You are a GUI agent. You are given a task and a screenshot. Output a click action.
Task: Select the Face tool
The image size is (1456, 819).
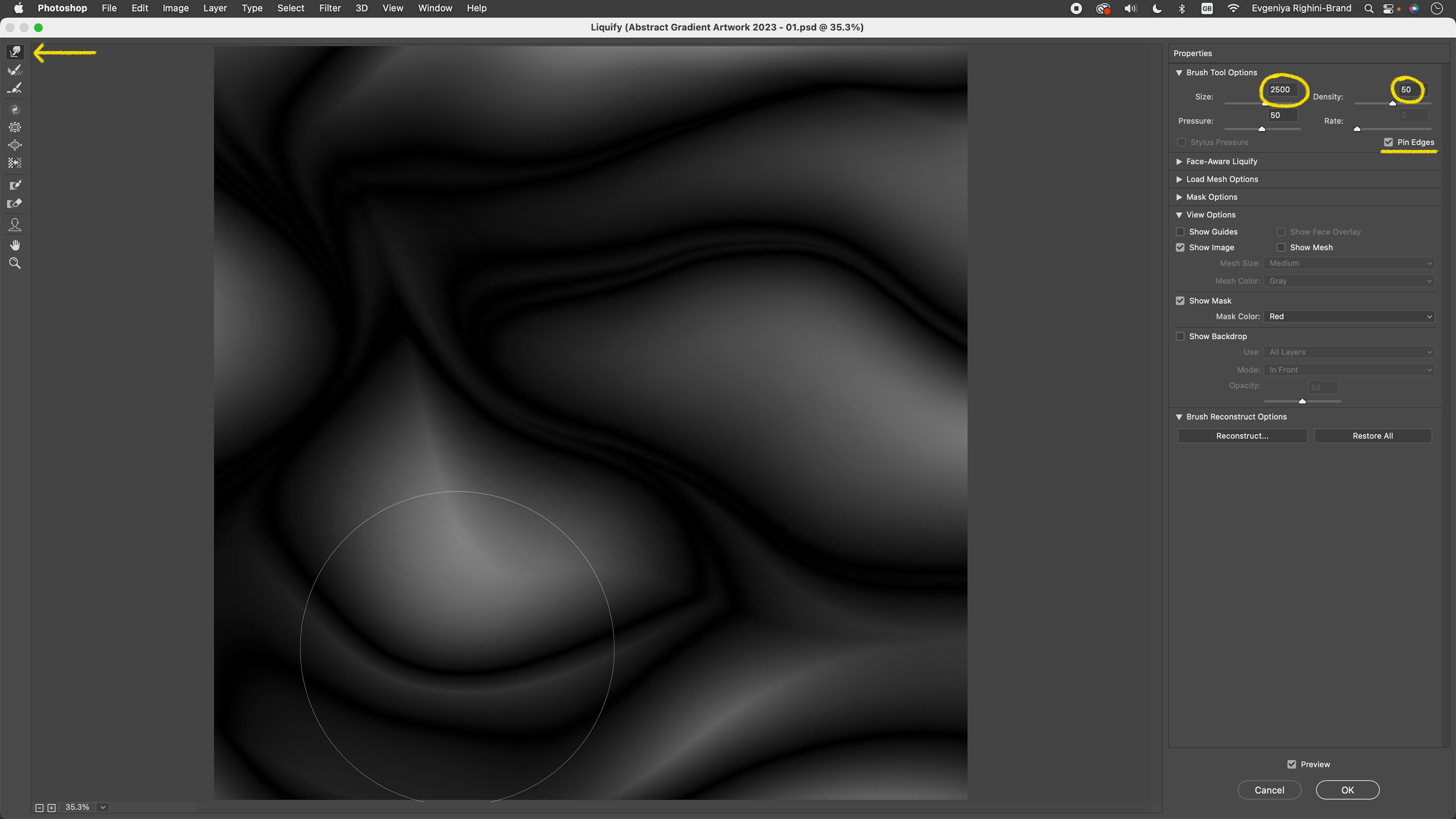[x=15, y=225]
